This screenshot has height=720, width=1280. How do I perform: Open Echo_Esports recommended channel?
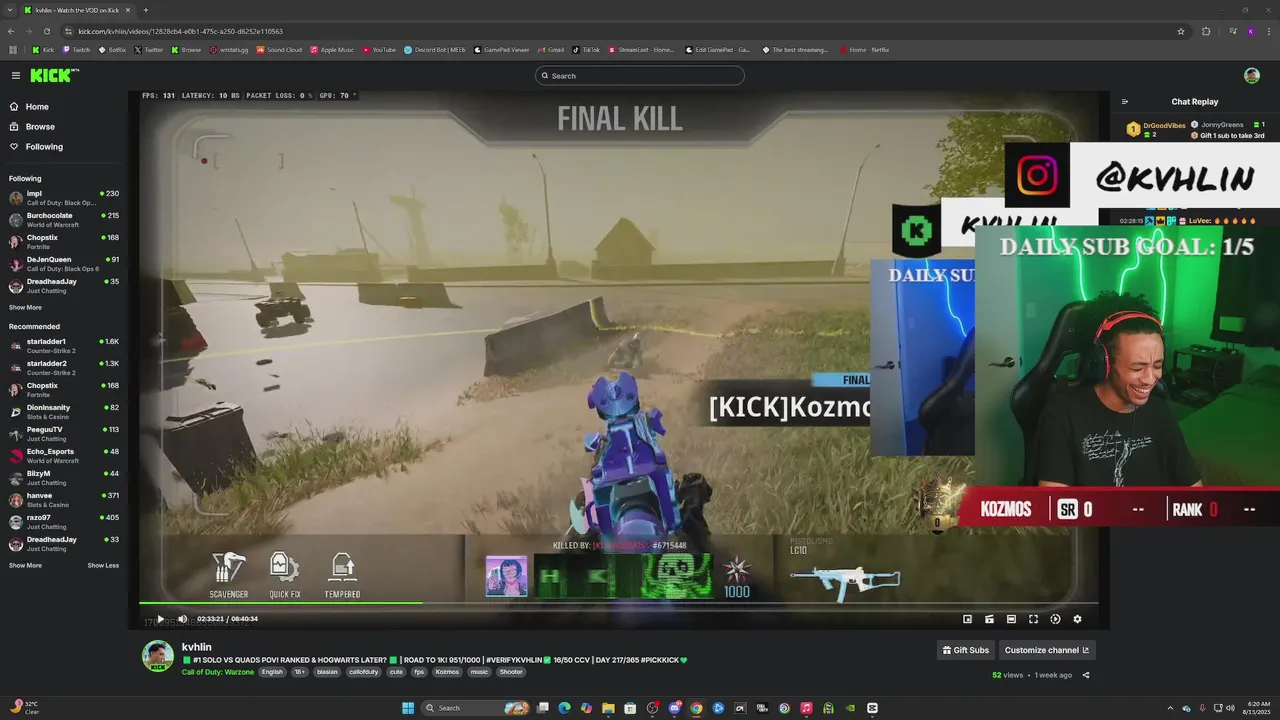64,455
